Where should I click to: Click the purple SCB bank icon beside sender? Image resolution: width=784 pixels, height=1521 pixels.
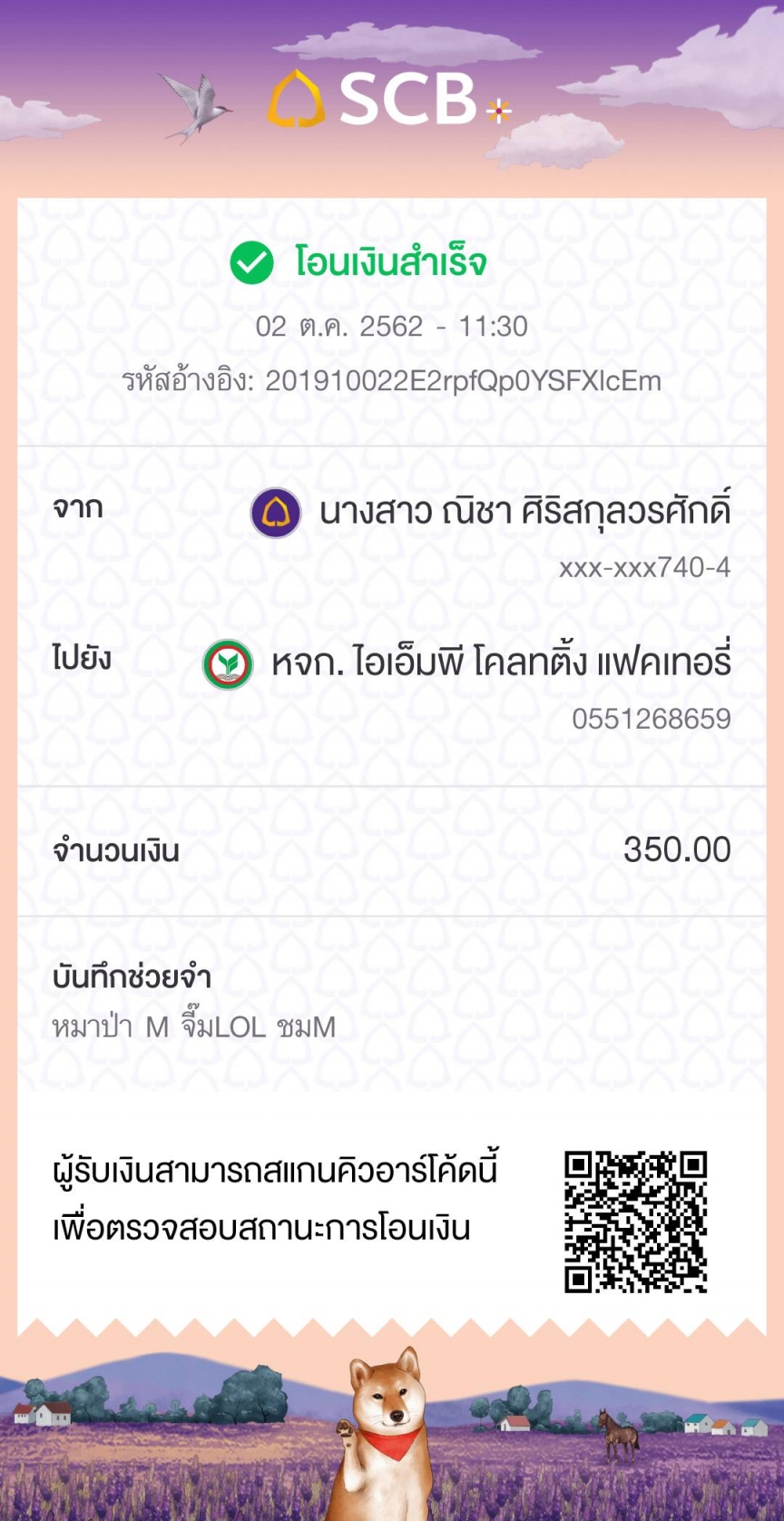[276, 513]
